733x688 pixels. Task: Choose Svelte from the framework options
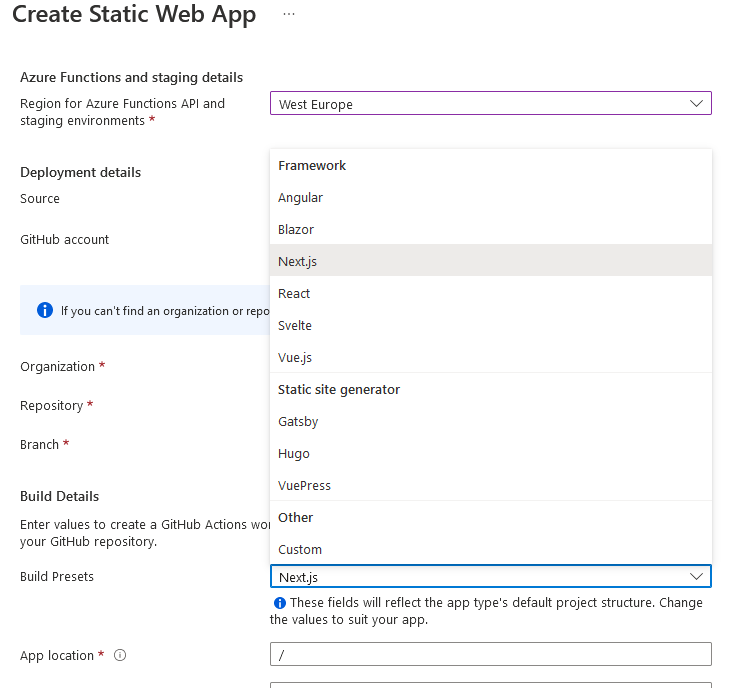pos(295,325)
